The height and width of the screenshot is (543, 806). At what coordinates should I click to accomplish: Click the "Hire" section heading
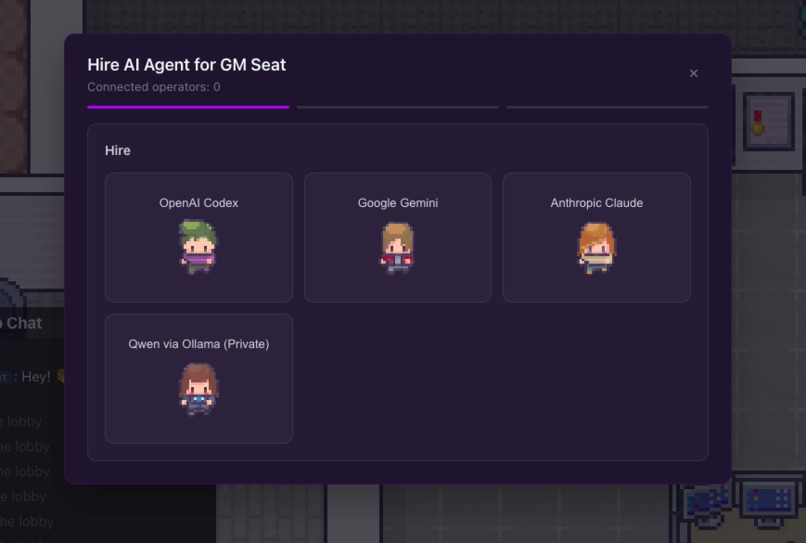[x=118, y=151]
